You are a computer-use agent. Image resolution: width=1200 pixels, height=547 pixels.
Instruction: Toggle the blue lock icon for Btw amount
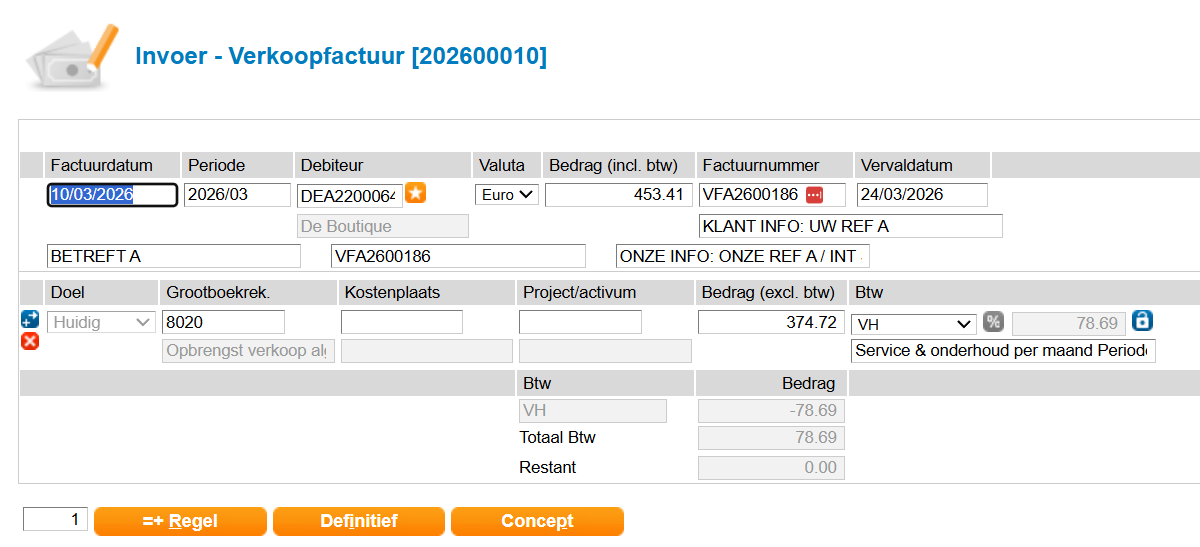pos(1143,322)
